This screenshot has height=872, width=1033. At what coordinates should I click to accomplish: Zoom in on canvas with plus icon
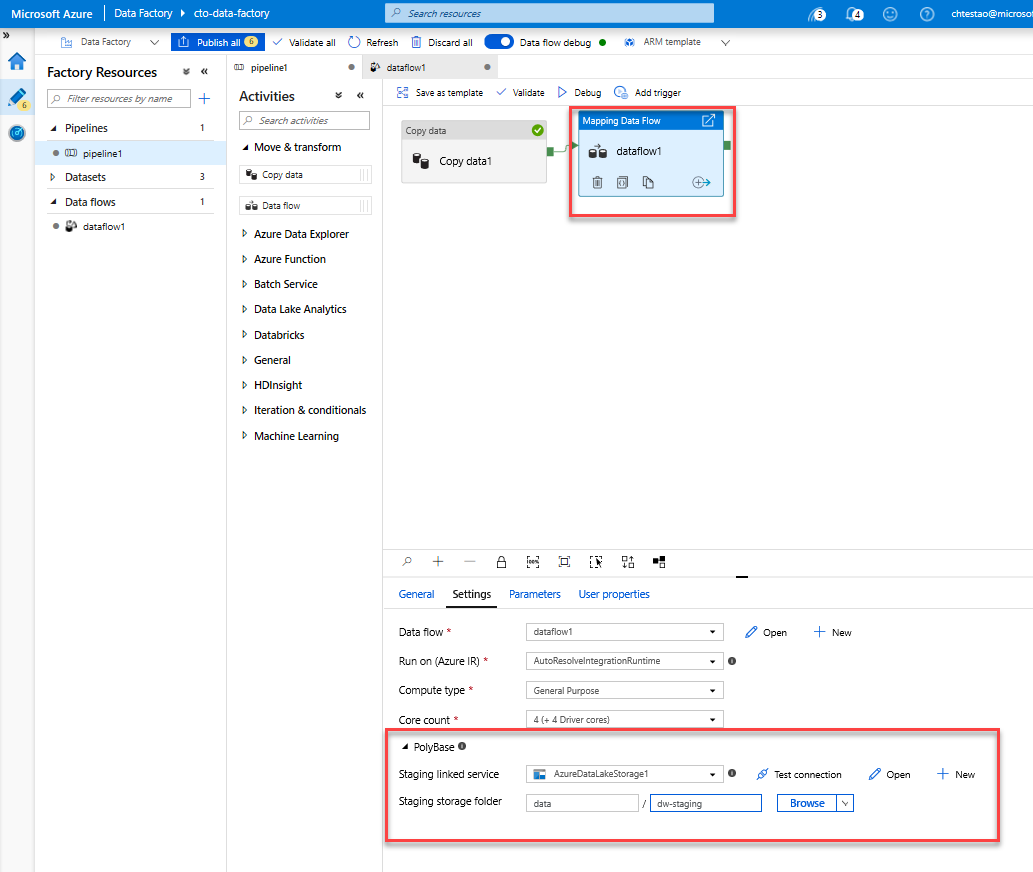pos(438,562)
